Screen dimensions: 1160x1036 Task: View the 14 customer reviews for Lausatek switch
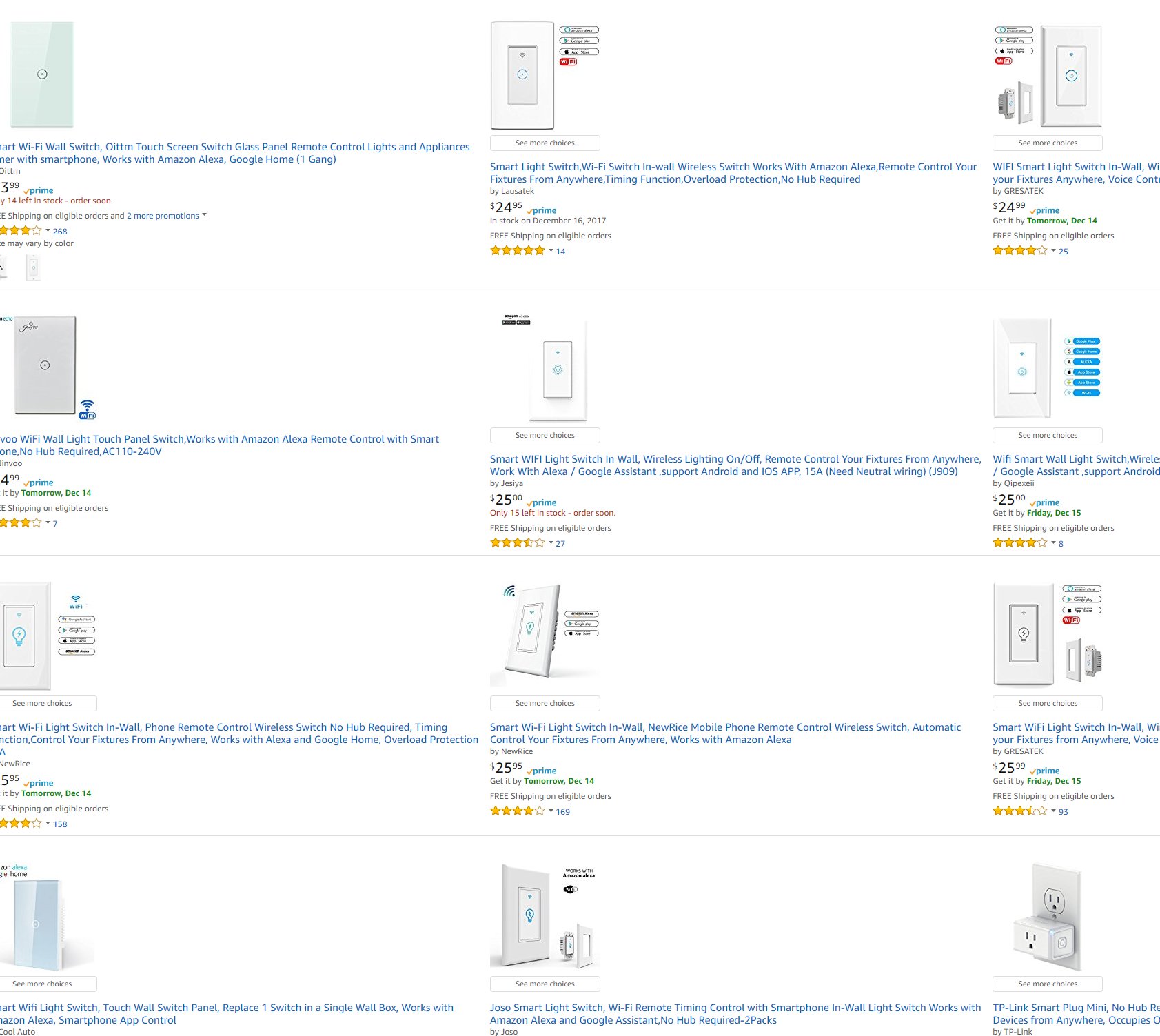pyautogui.click(x=560, y=252)
